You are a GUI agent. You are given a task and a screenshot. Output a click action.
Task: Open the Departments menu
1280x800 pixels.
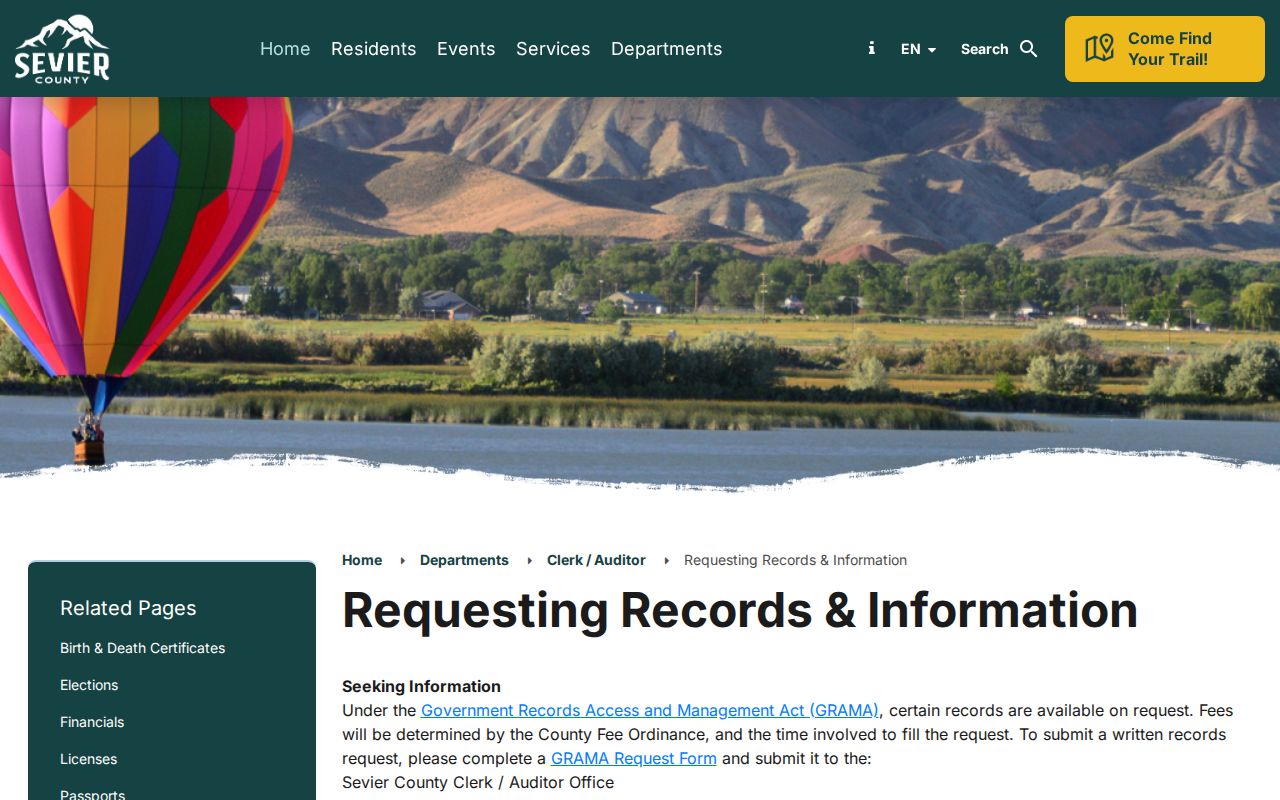click(666, 49)
